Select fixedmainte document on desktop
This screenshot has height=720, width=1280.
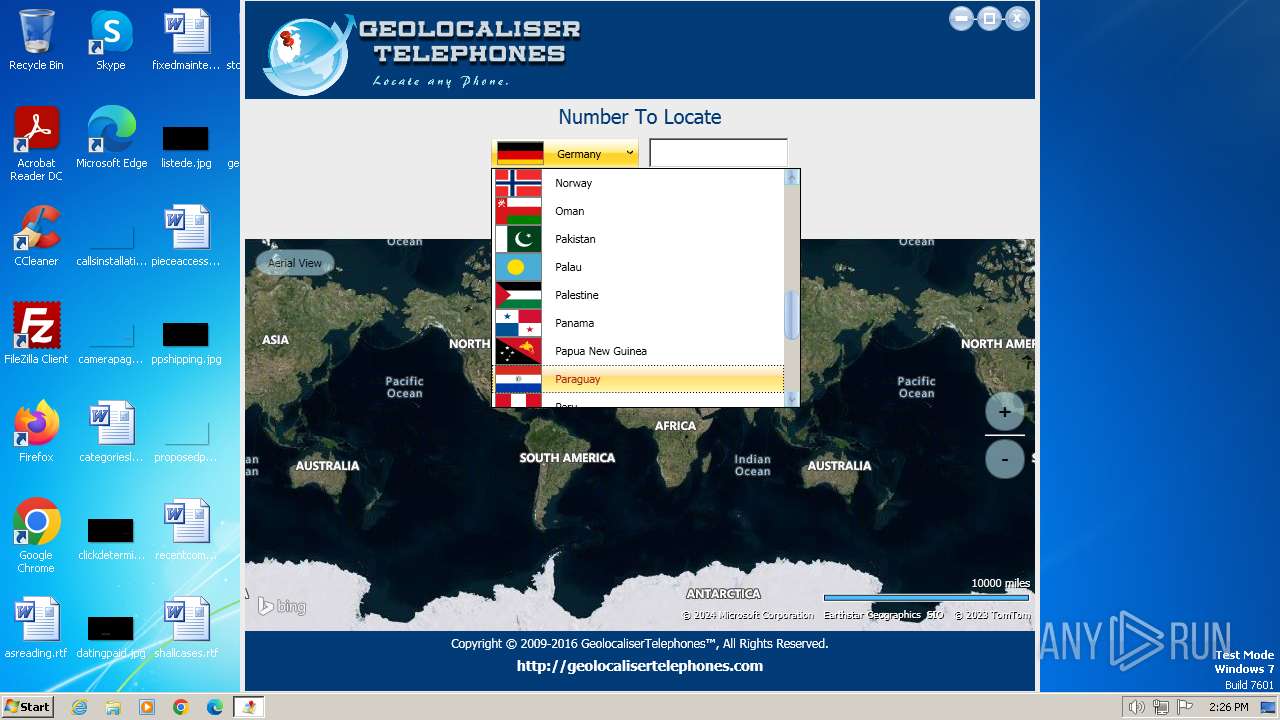pyautogui.click(x=186, y=40)
